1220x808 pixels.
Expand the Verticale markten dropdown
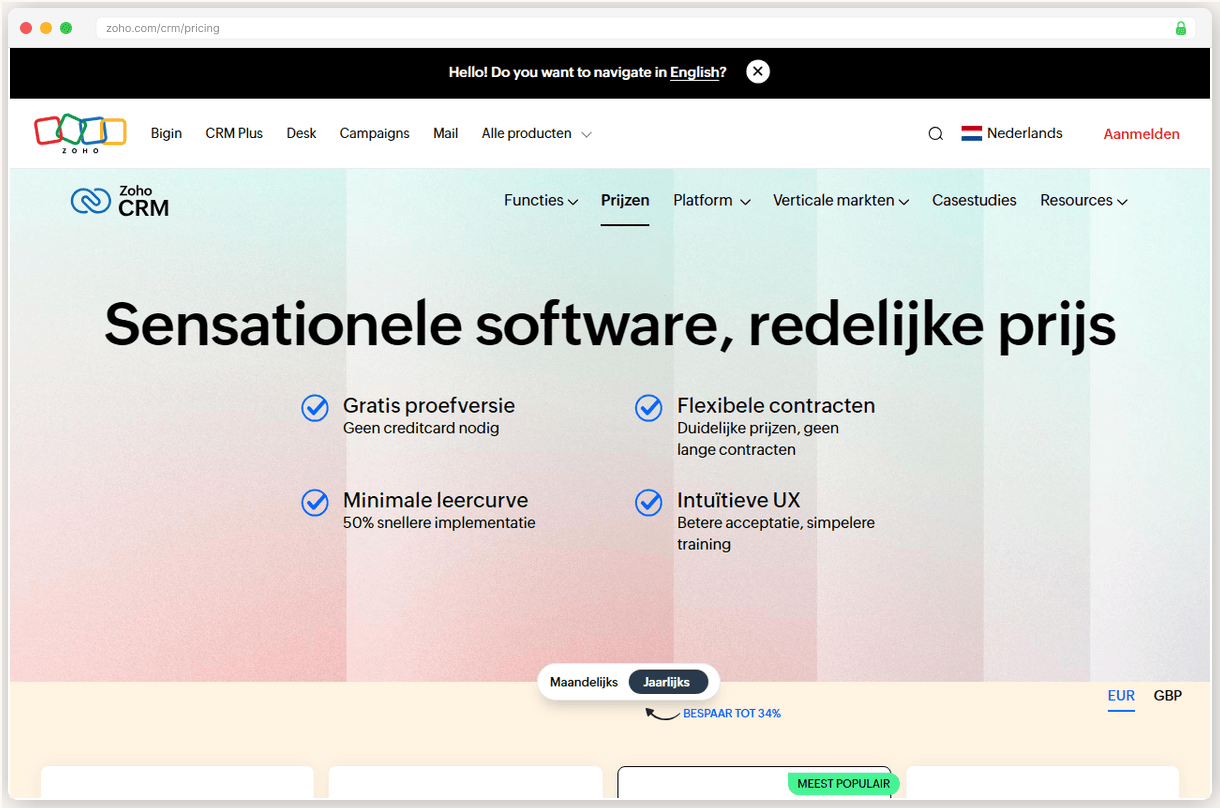click(x=840, y=200)
